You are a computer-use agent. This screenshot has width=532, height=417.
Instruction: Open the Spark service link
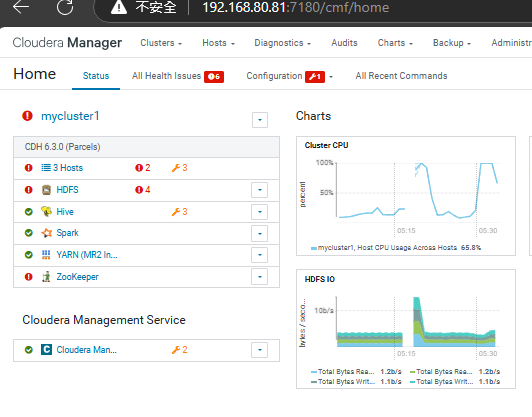pos(67,233)
